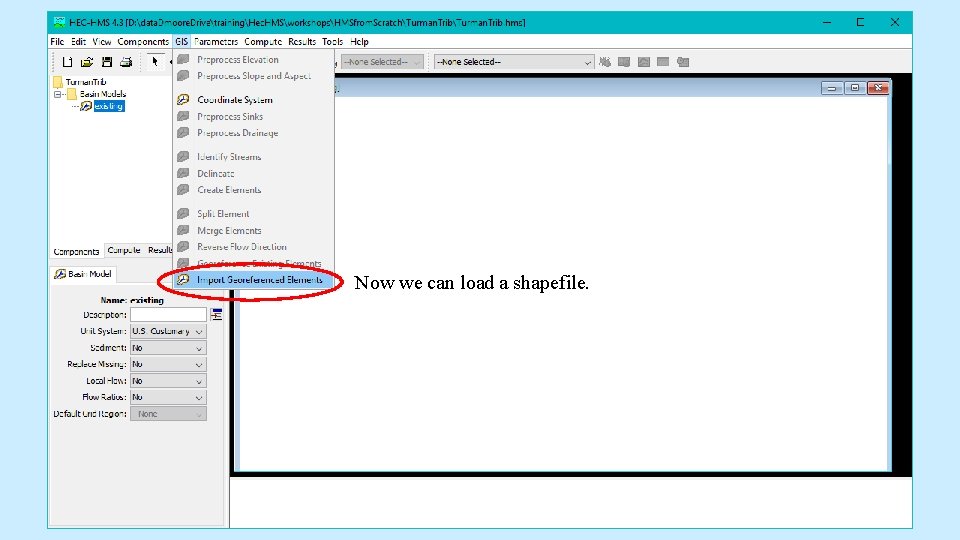Open the Tools menu
Image resolution: width=960 pixels, height=540 pixels.
coord(332,42)
